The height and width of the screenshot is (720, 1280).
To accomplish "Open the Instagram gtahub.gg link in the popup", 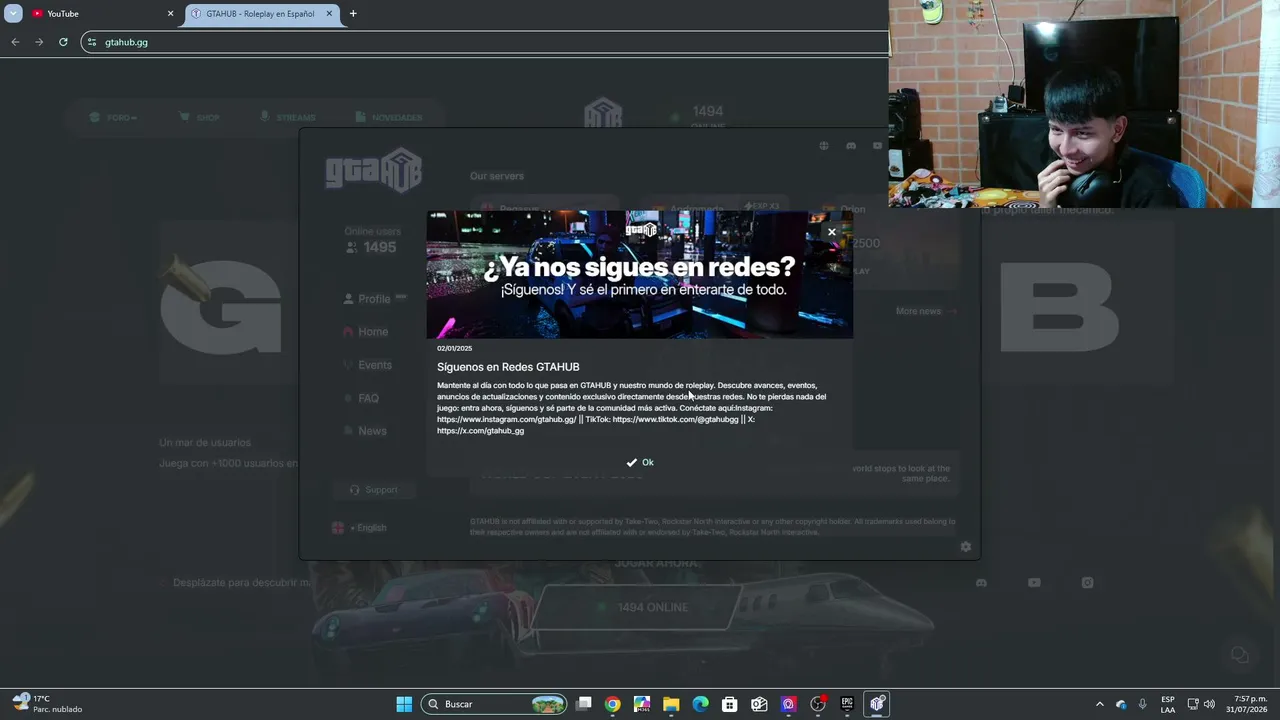I will [507, 420].
